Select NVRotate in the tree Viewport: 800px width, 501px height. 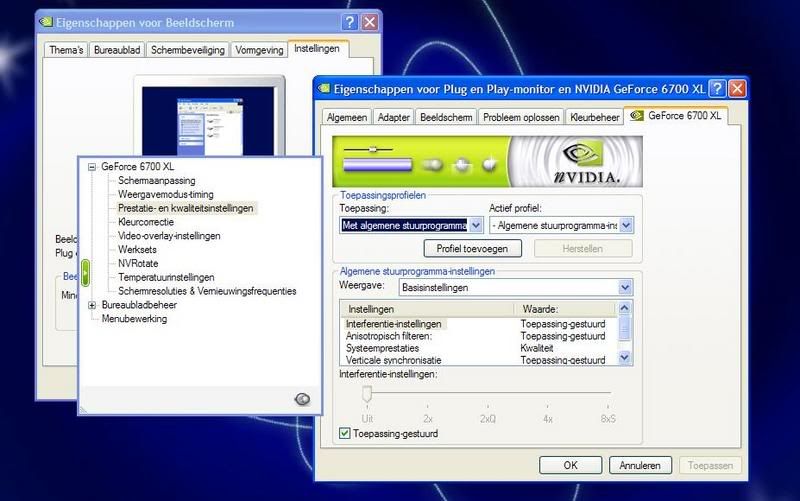coord(138,263)
